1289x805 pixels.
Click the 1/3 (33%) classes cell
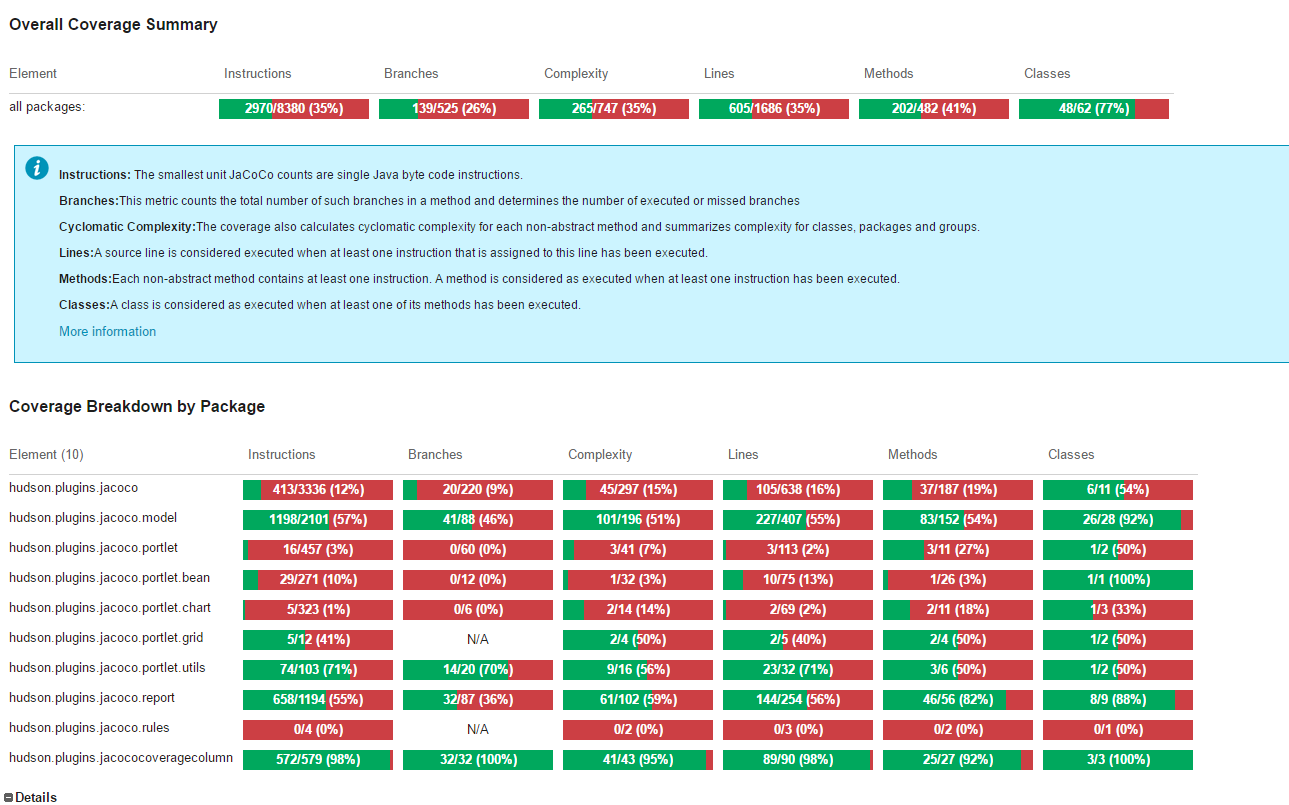tap(1118, 610)
